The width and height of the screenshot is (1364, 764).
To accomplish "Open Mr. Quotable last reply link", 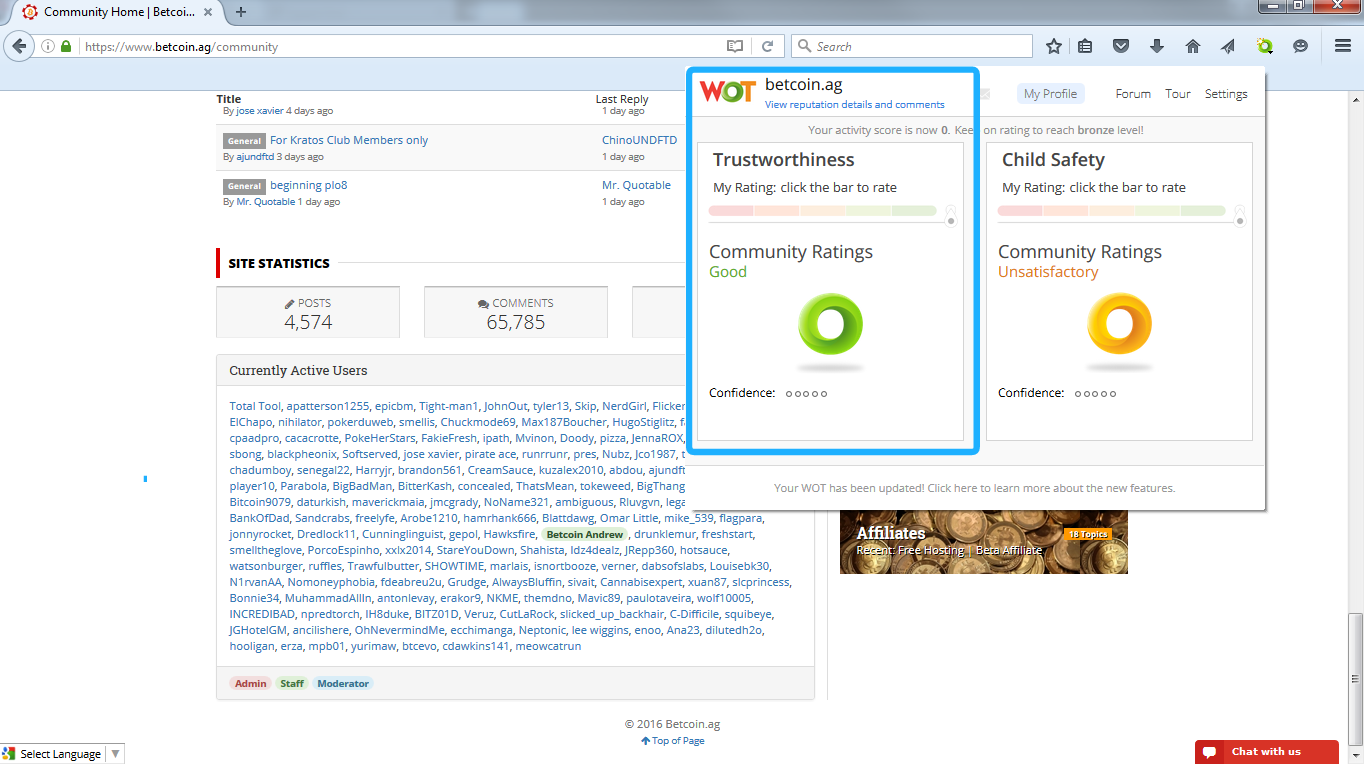I will pyautogui.click(x=636, y=185).
